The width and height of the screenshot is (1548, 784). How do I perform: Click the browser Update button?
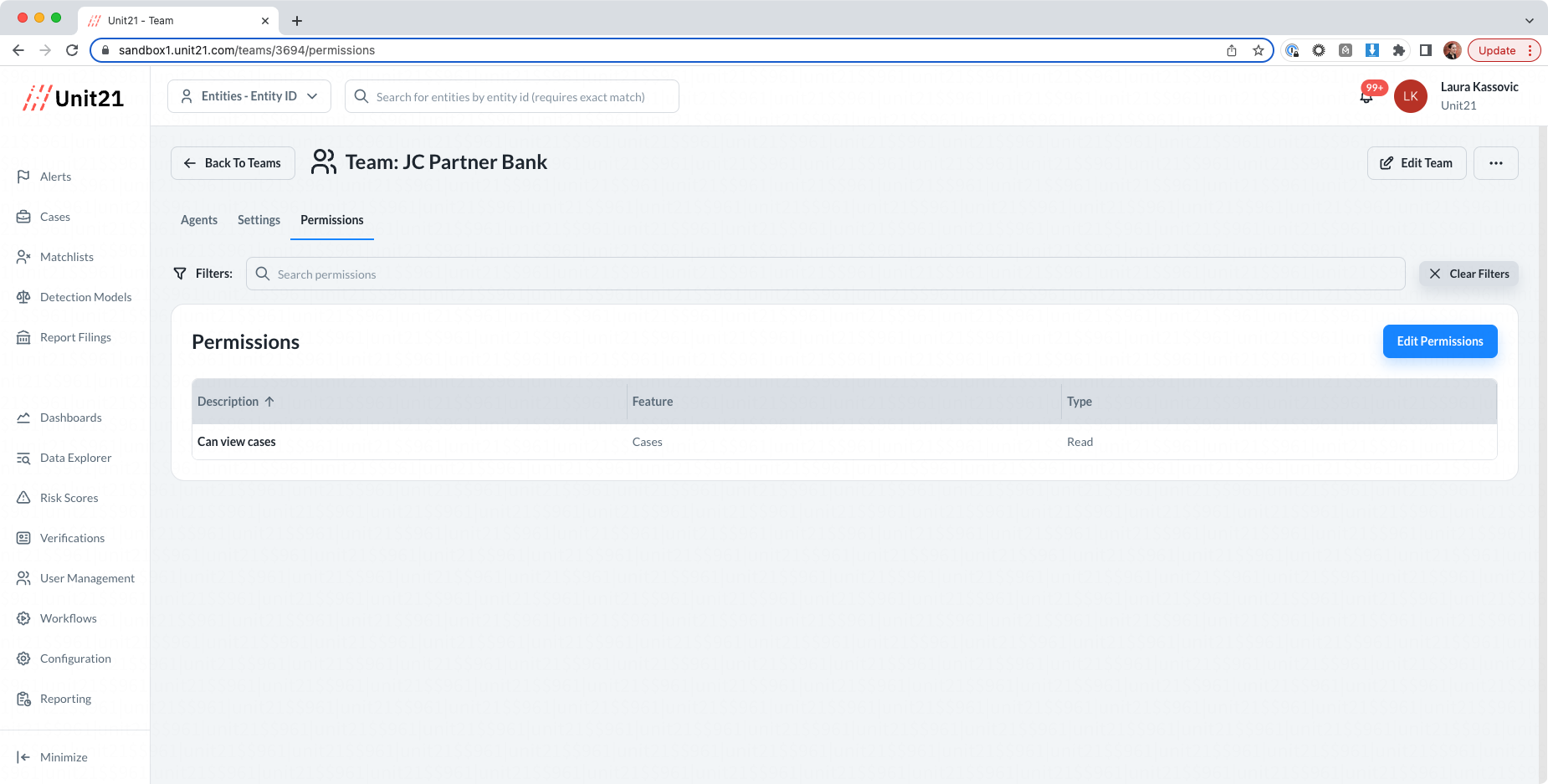[1504, 50]
